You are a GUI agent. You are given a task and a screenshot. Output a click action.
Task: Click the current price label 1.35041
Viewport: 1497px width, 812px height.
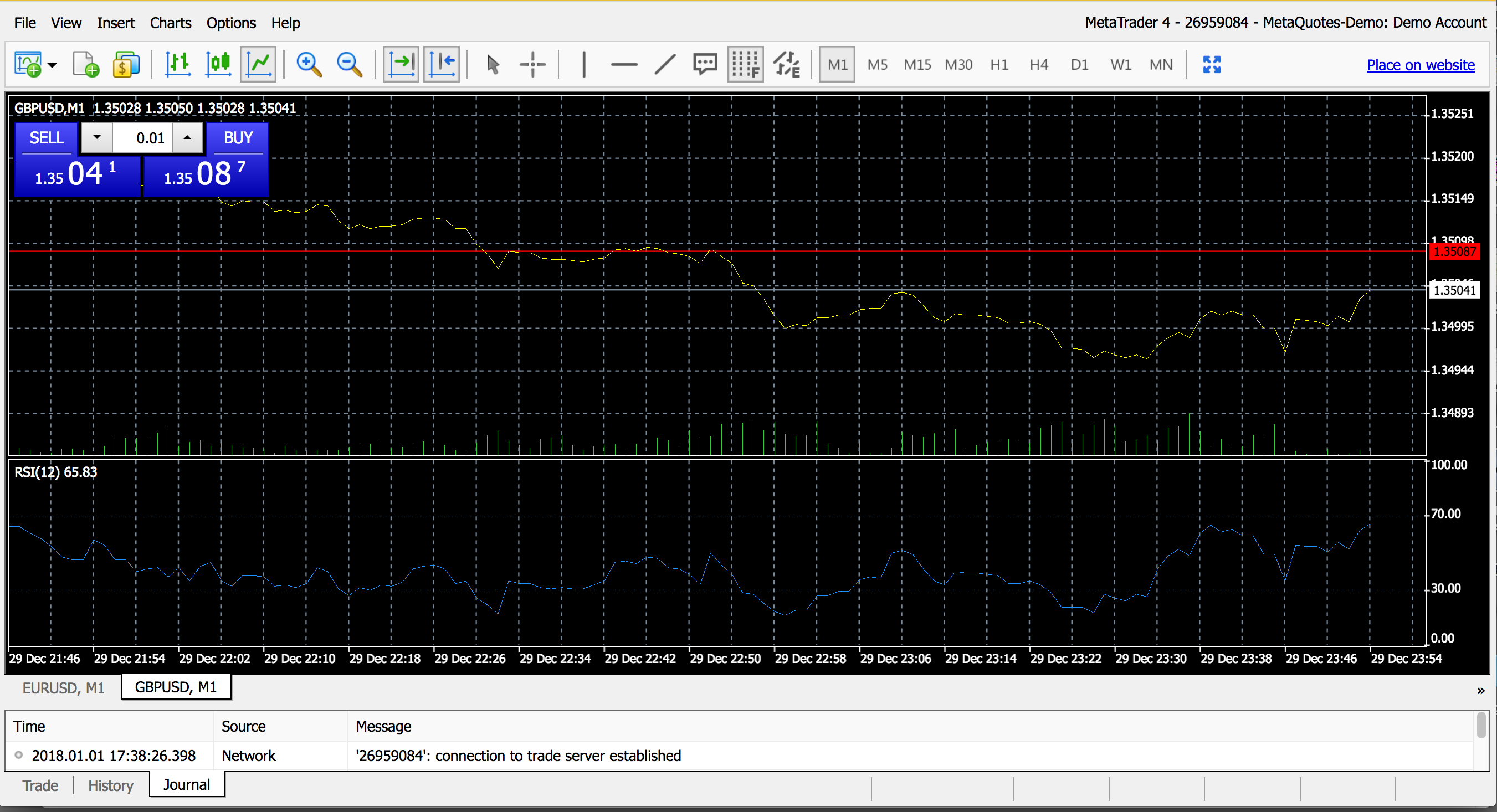click(x=1454, y=290)
